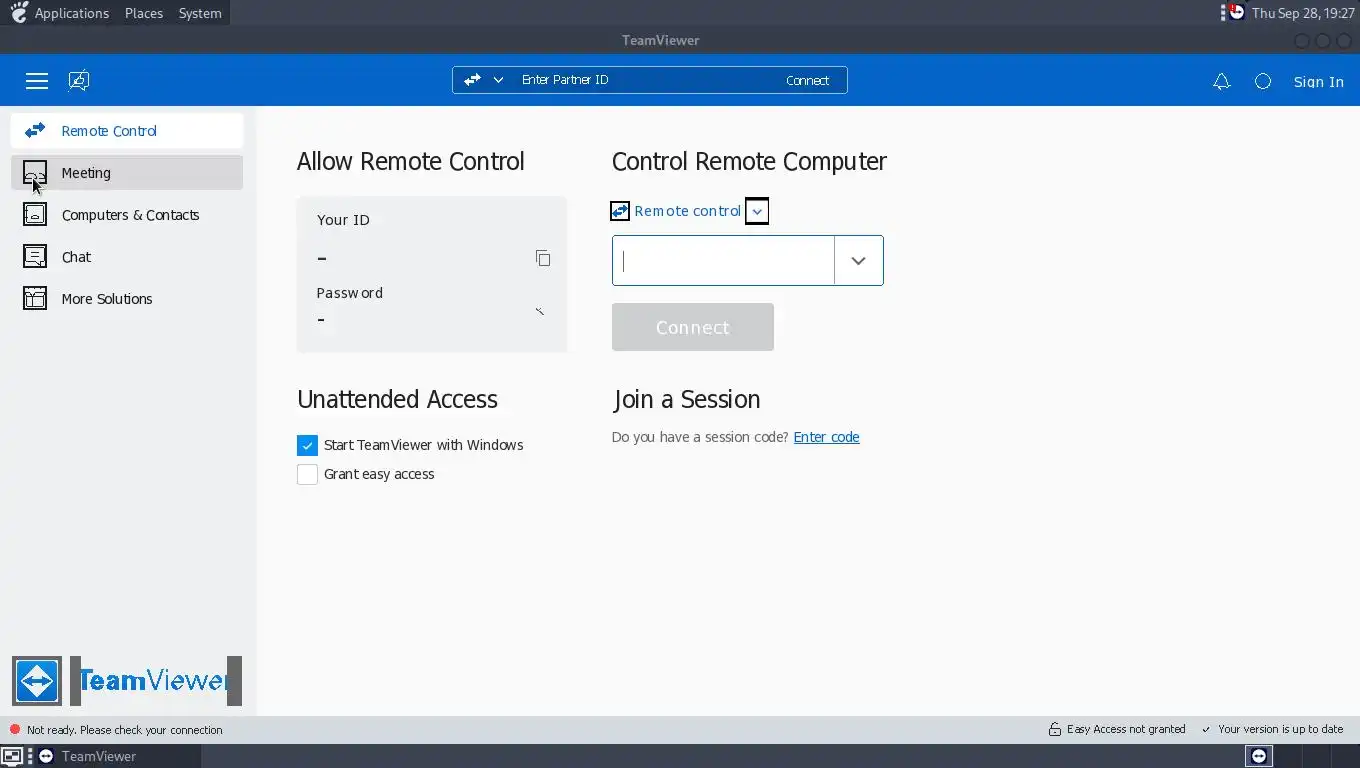The width and height of the screenshot is (1360, 768).
Task: Click the password edit icon
Action: (540, 312)
